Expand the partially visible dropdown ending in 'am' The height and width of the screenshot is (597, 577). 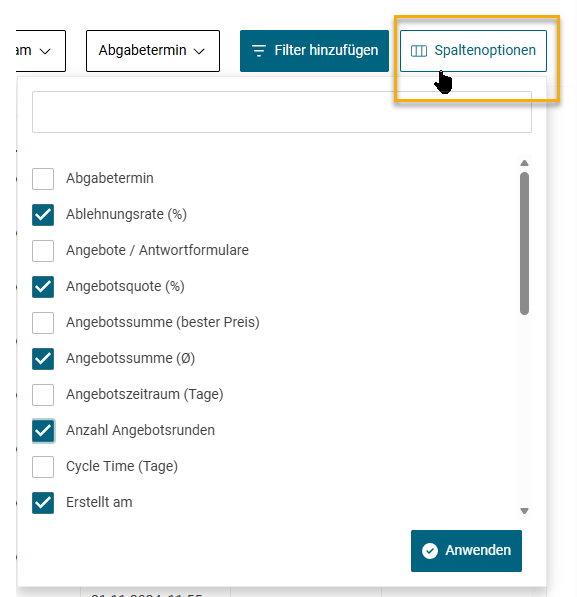tap(41, 51)
